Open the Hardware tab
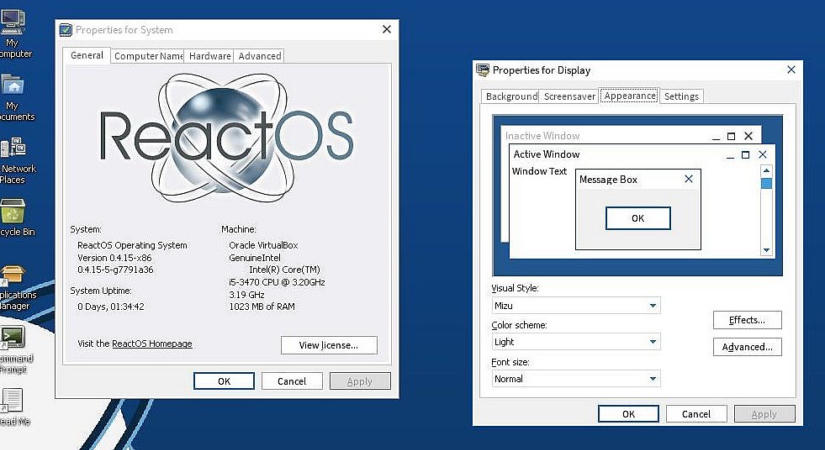The width and height of the screenshot is (825, 450). point(209,56)
